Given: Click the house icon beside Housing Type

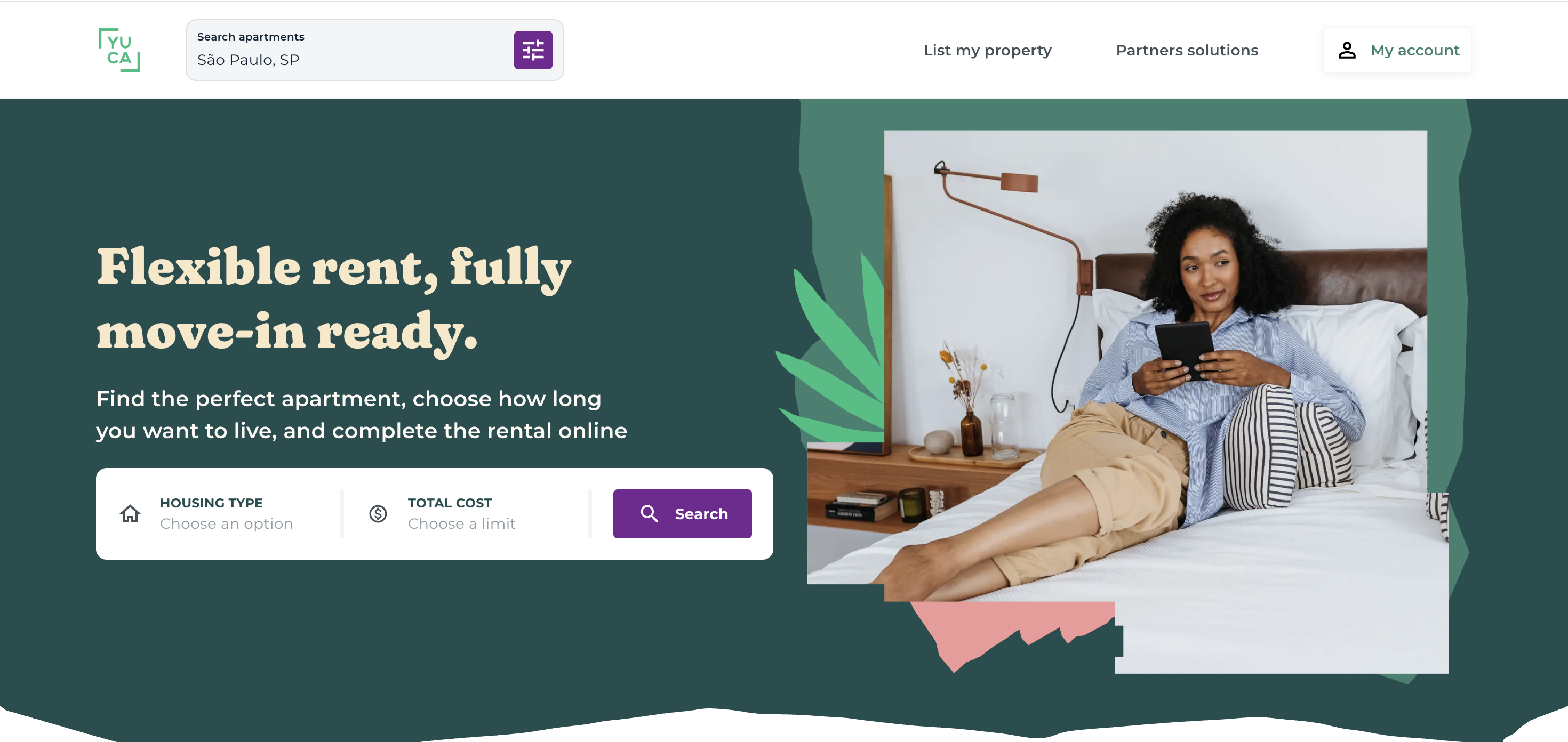Looking at the screenshot, I should [130, 513].
